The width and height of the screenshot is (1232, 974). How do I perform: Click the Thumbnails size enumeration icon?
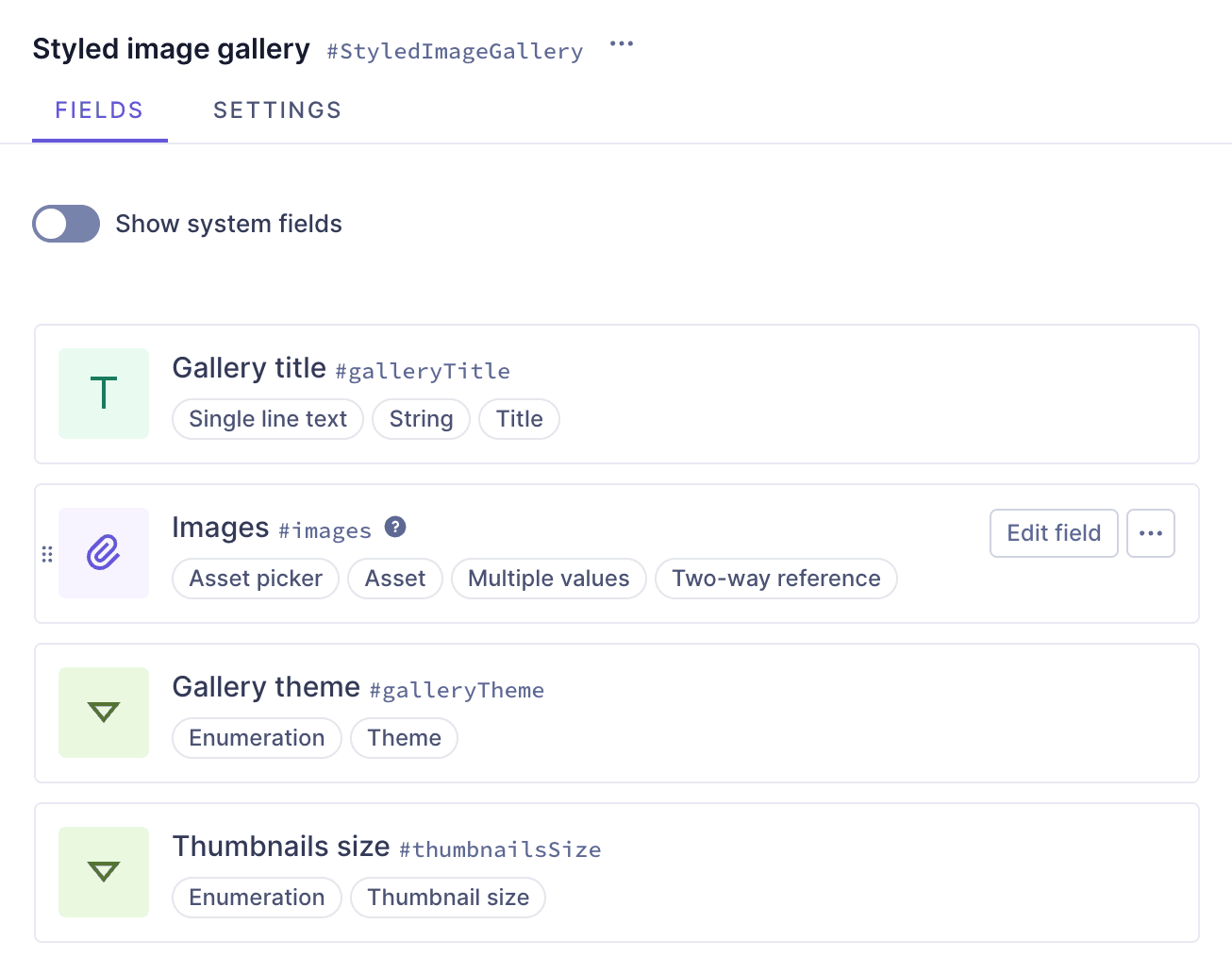(x=104, y=872)
